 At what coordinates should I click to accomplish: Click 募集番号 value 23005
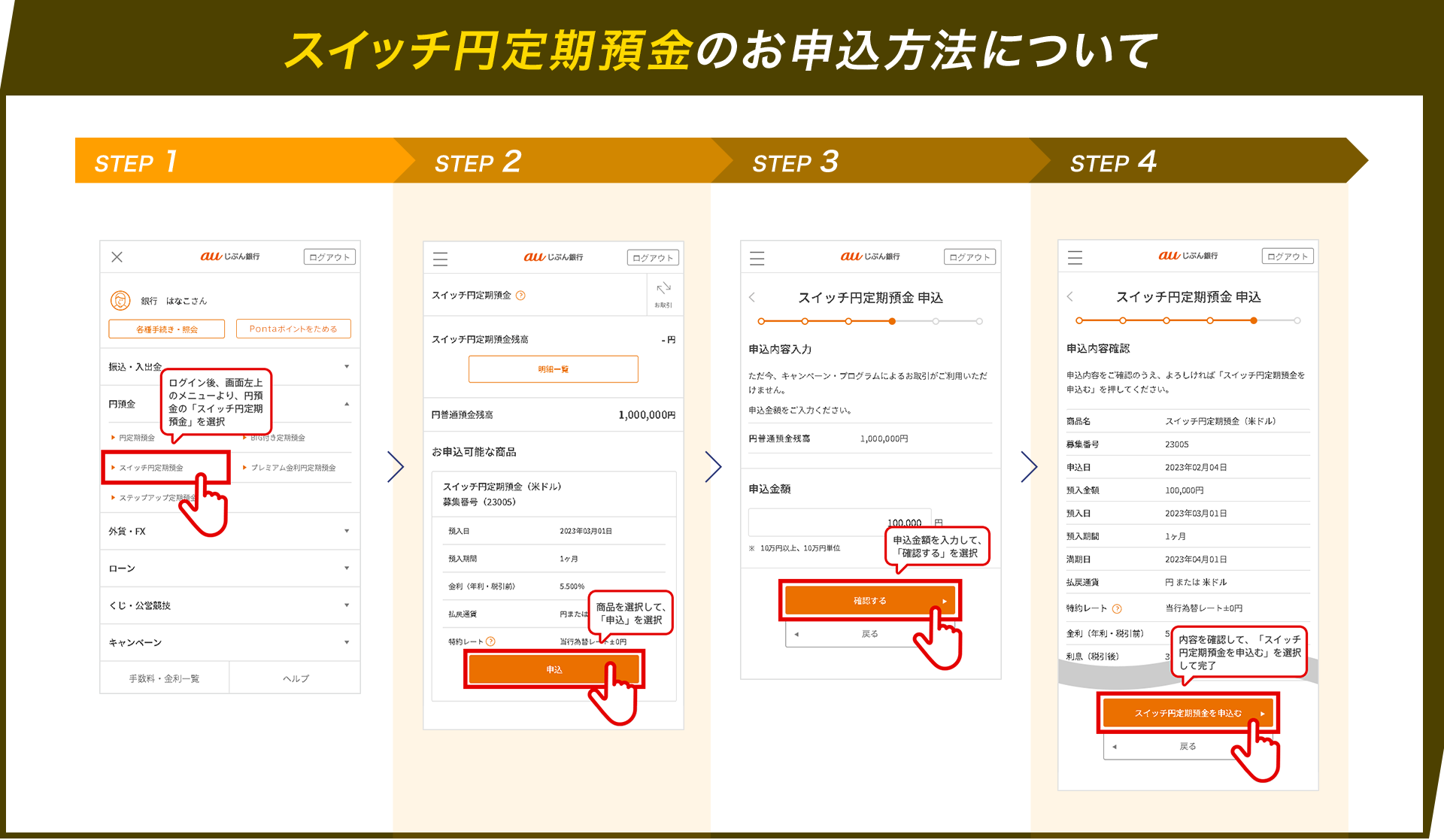(x=1177, y=444)
